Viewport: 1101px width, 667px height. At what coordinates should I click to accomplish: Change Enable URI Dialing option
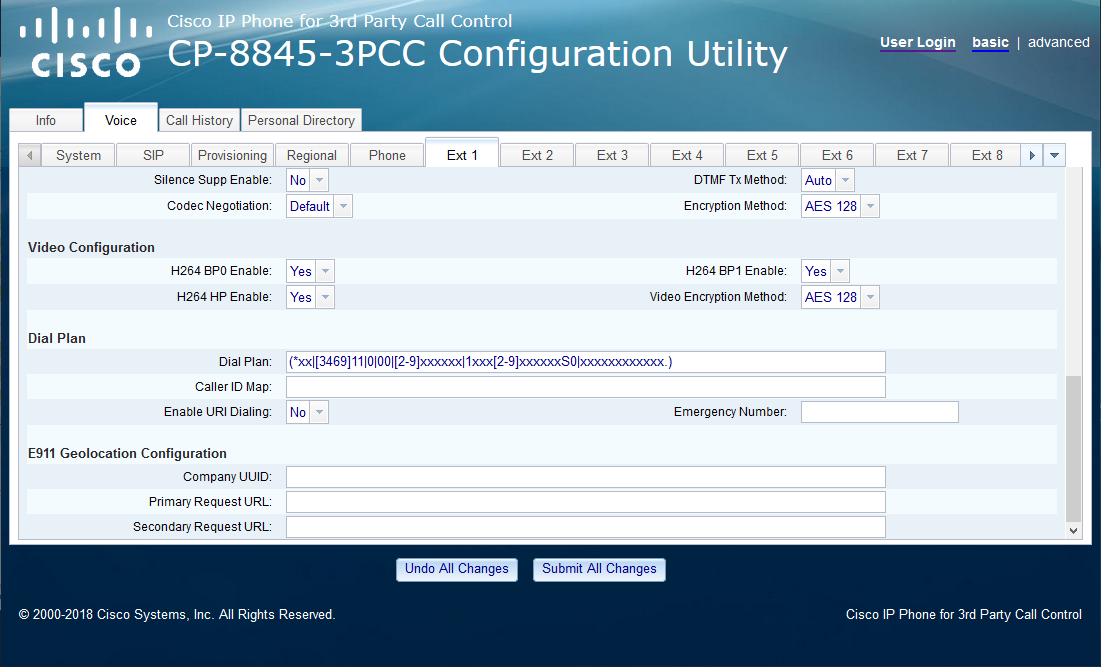(307, 412)
